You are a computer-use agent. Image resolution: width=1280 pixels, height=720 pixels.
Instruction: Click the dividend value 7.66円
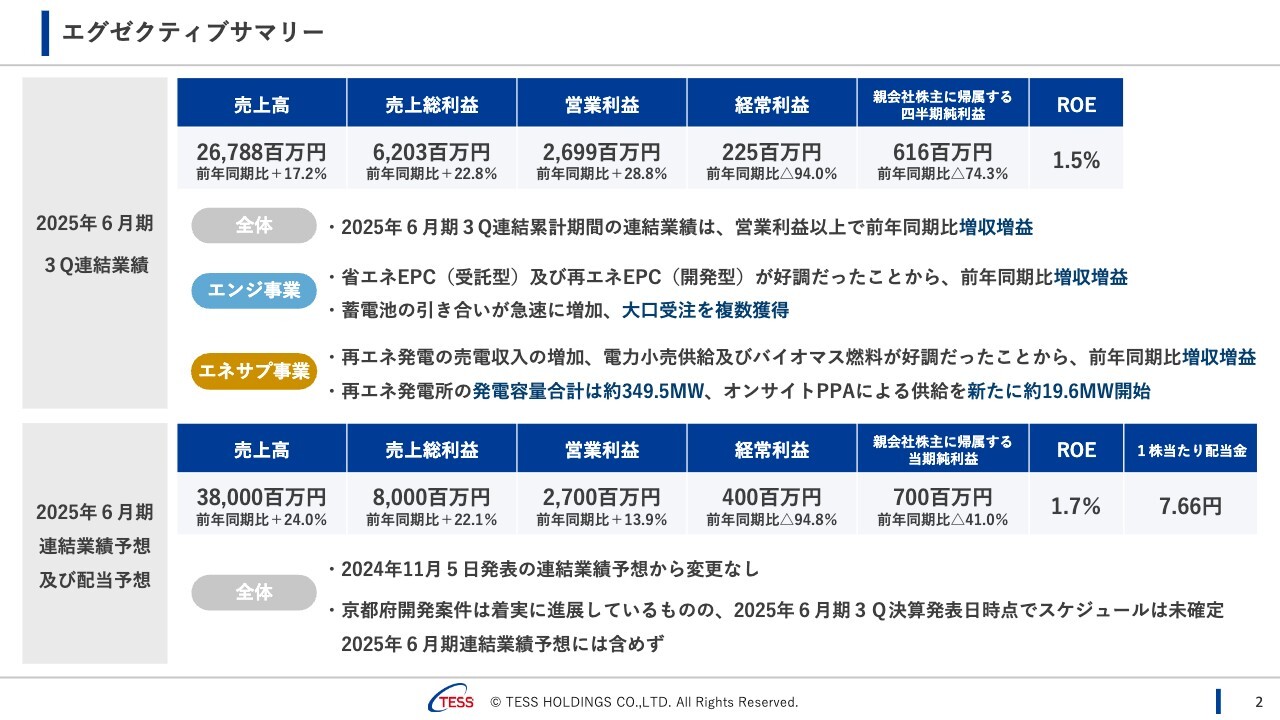click(x=1190, y=506)
